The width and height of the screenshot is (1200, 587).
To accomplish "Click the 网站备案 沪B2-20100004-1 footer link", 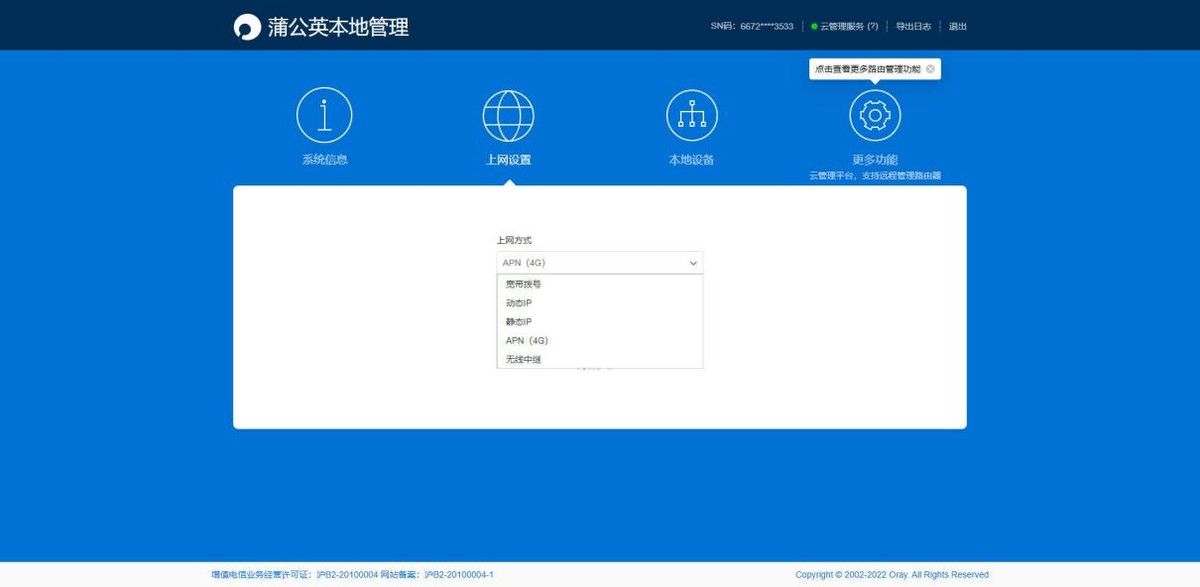I will tap(436, 575).
